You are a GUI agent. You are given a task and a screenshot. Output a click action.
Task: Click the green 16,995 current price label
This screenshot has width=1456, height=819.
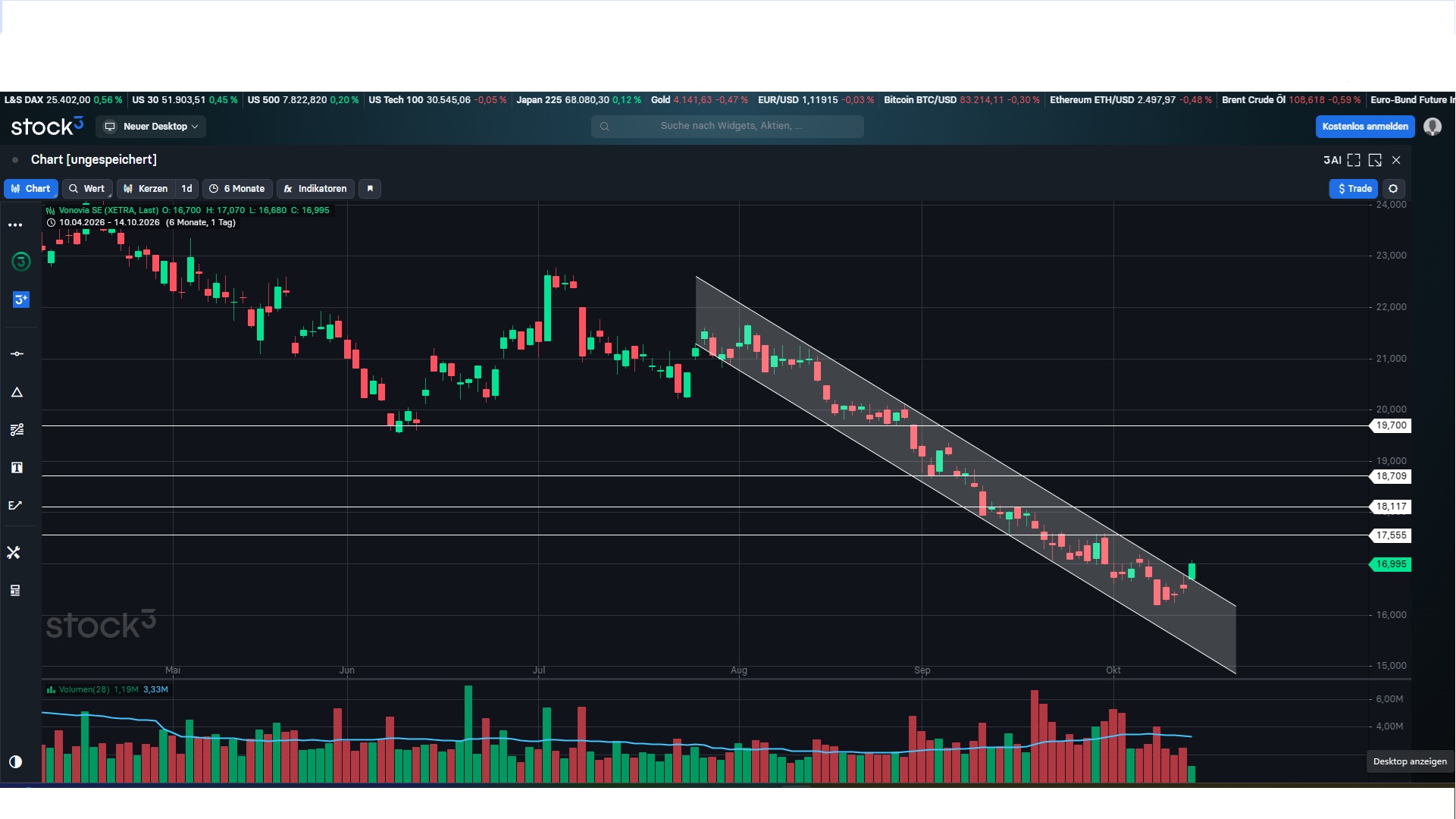pos(1391,564)
